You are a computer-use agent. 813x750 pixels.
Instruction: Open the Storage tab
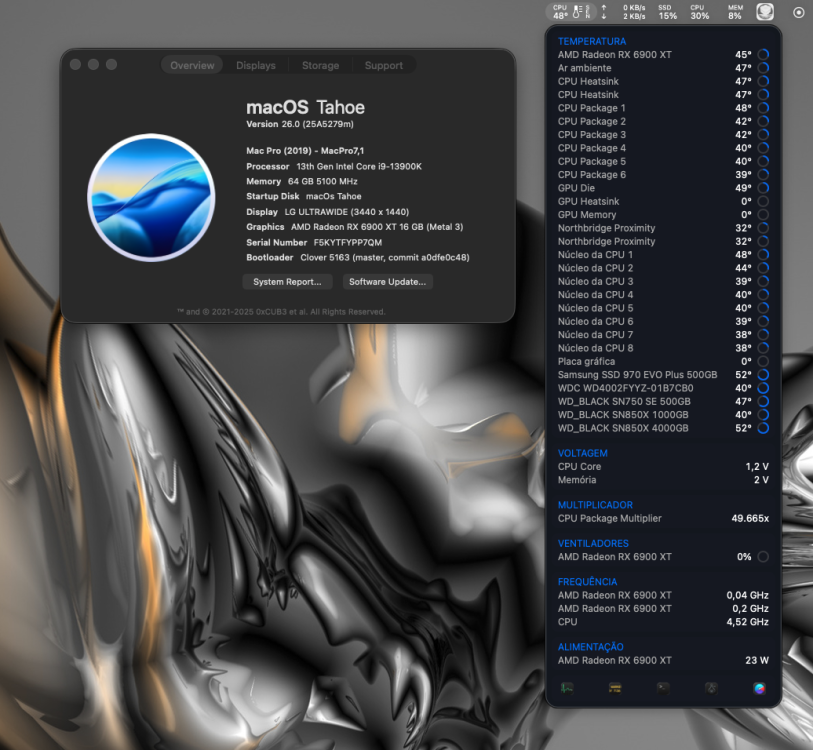[320, 65]
